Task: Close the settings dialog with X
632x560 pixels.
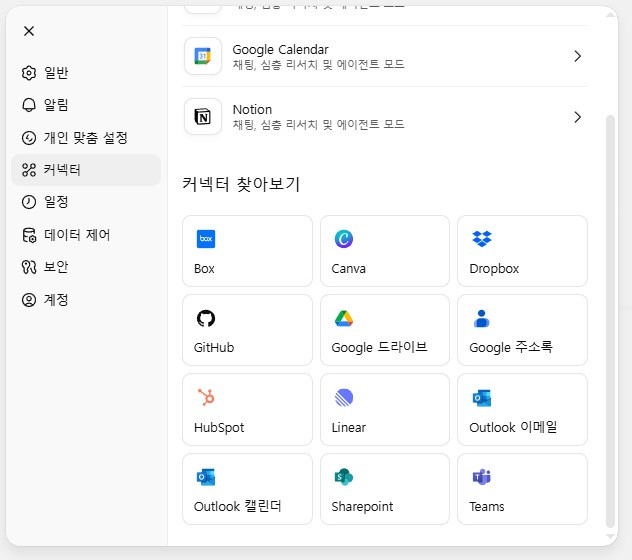Action: pos(29,31)
